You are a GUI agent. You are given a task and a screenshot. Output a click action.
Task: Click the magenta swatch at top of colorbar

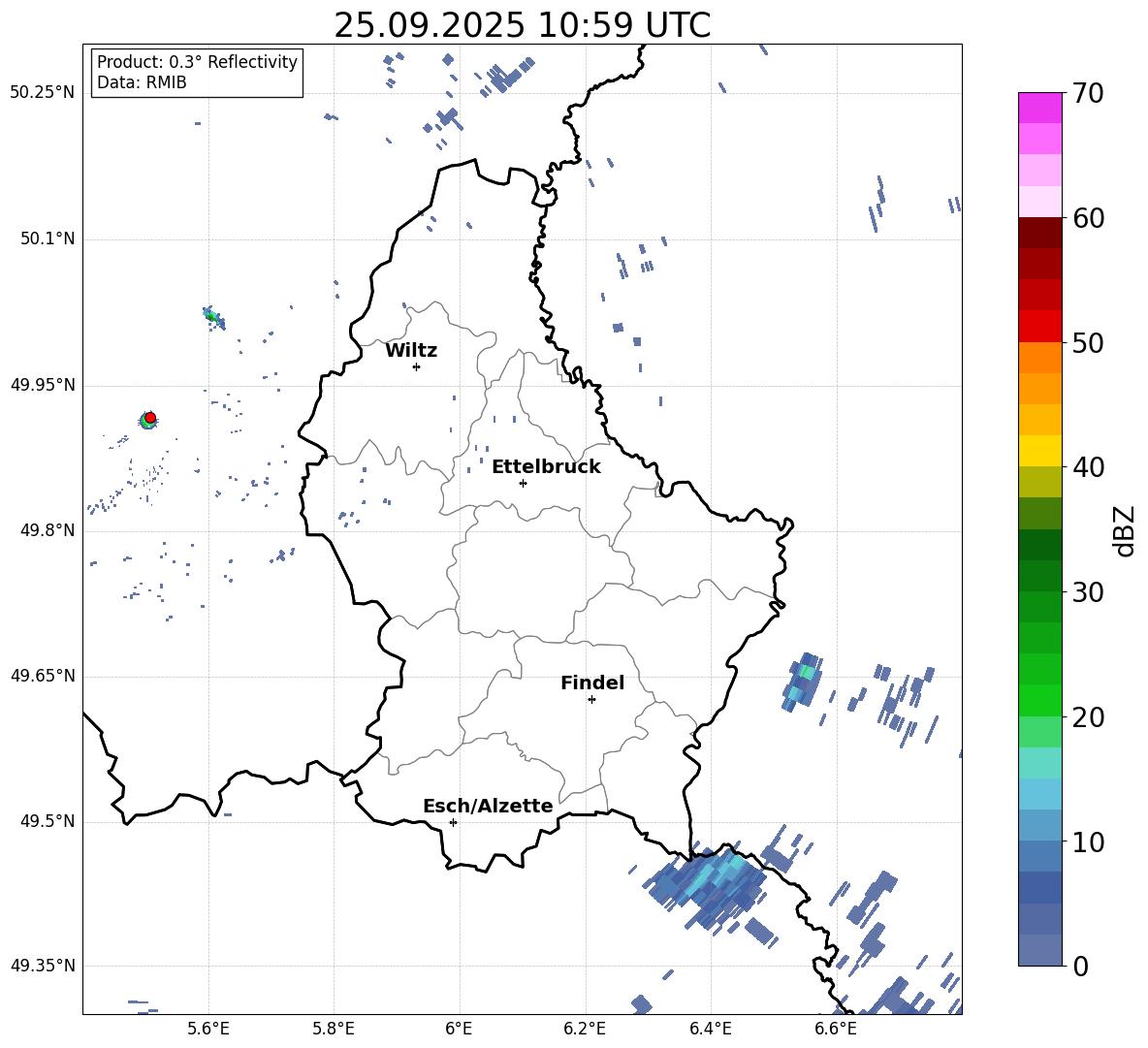tap(1039, 109)
